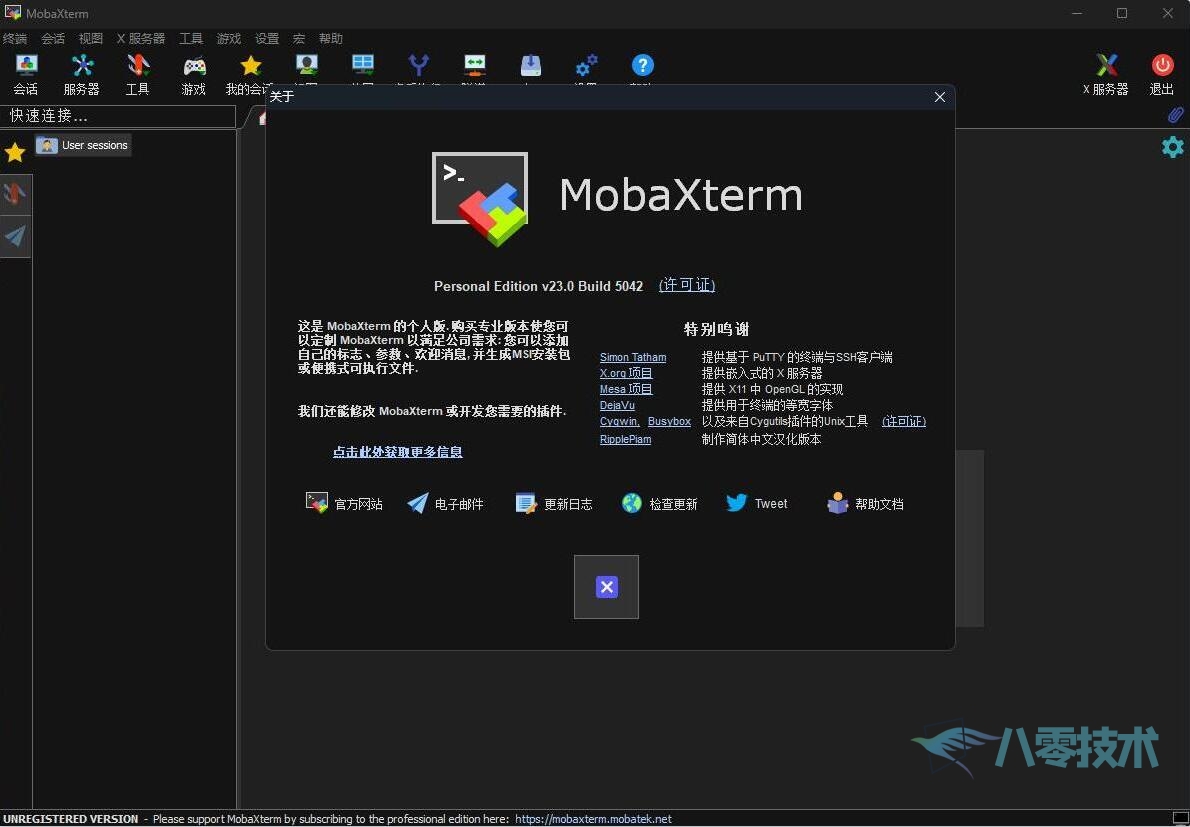Click the 服务器 servers toolbar icon
This screenshot has width=1190, height=827.
point(82,74)
